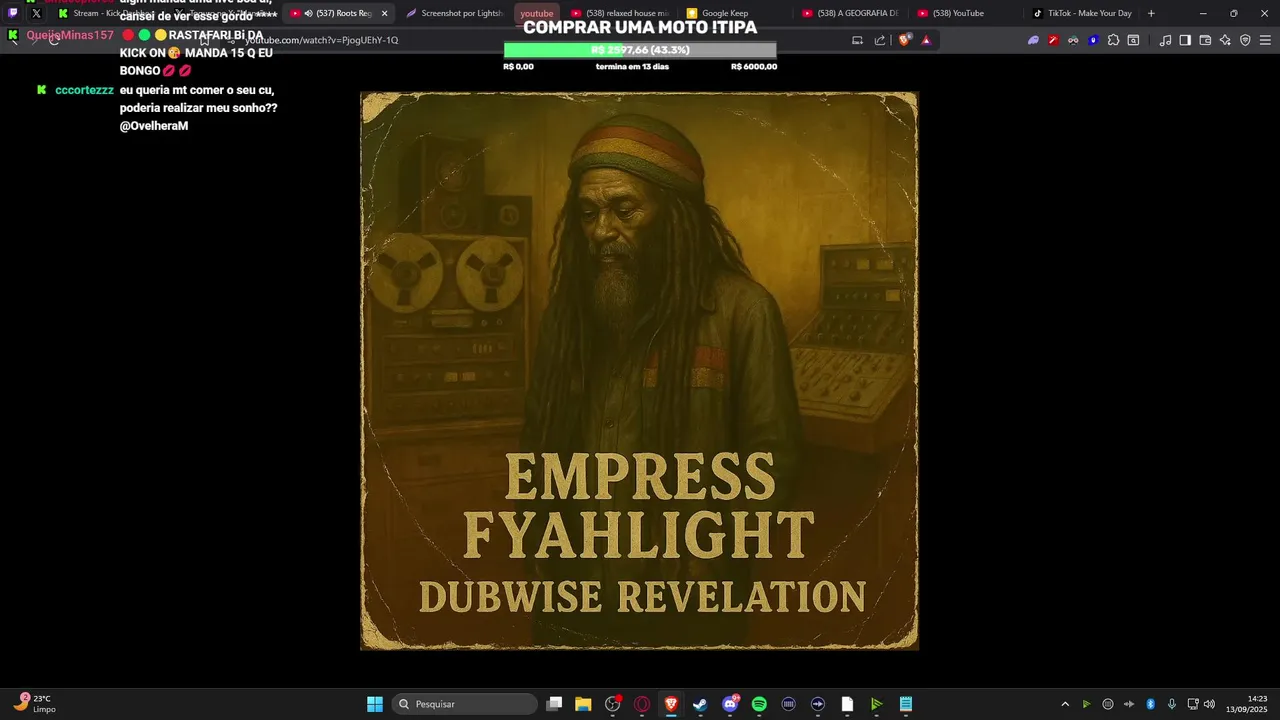1280x720 pixels.
Task: Open the purple ghost extension
Action: tap(1033, 40)
